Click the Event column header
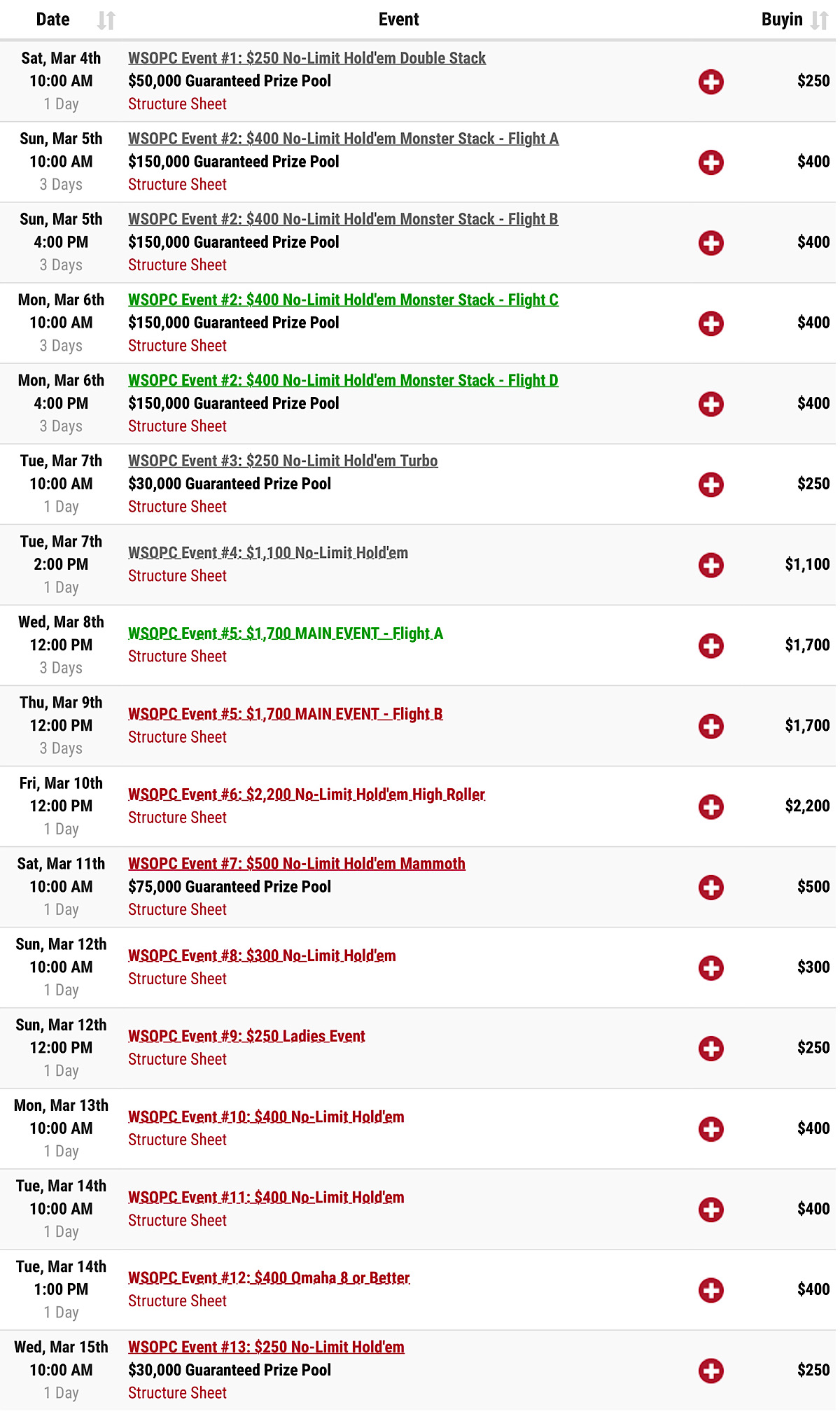Image resolution: width=840 pixels, height=1414 pixels. 399,20
